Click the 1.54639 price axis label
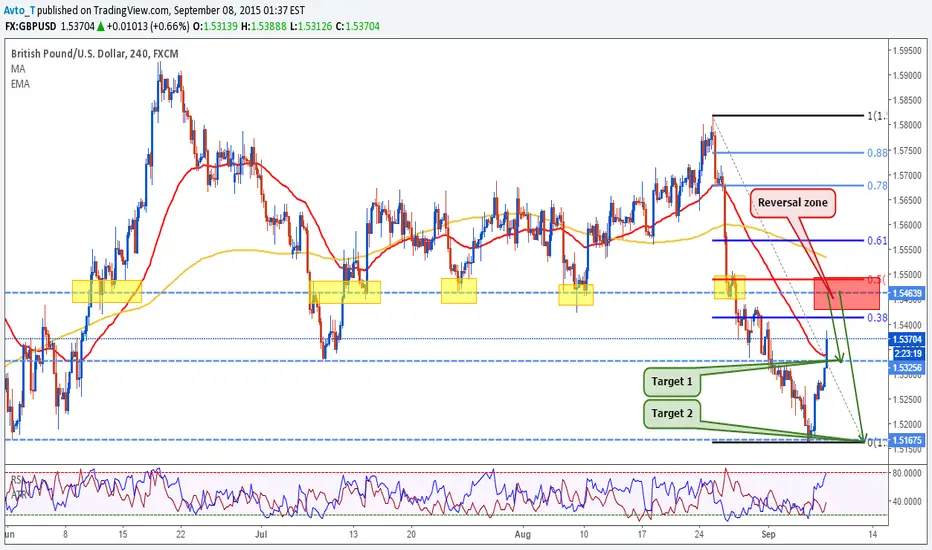 click(907, 293)
